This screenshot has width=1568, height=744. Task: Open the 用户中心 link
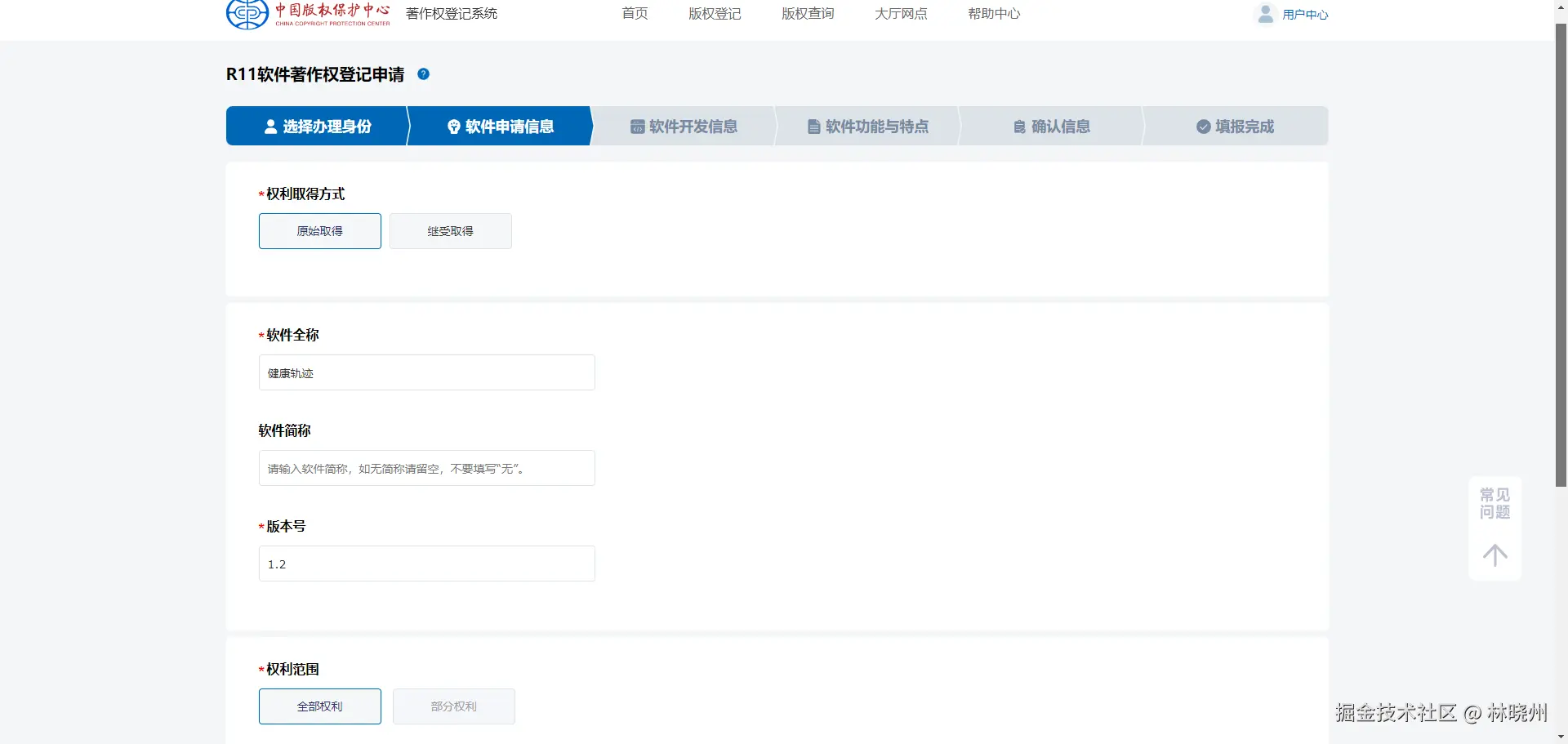(x=1305, y=15)
